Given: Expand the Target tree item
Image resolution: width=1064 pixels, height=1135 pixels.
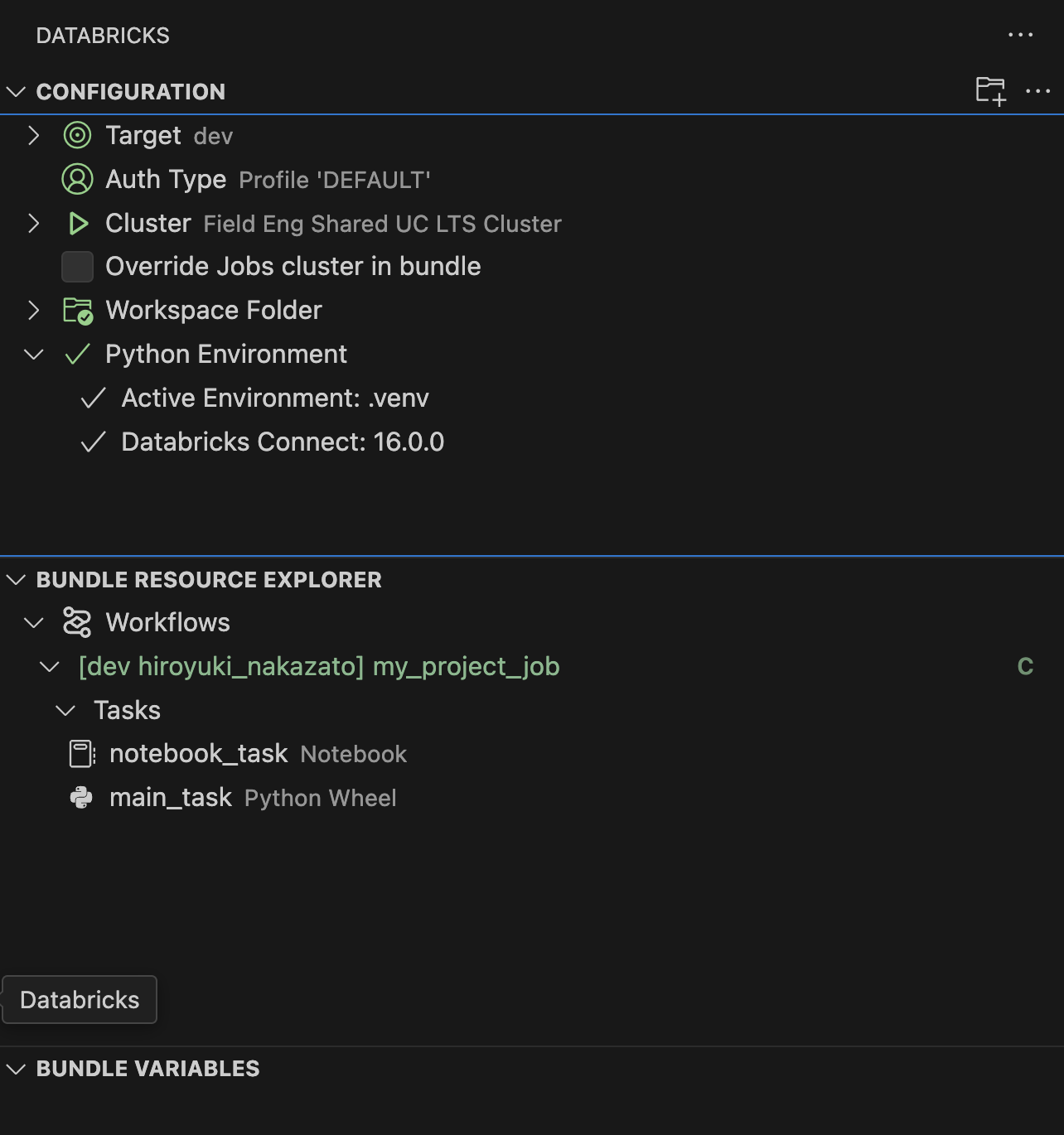Looking at the screenshot, I should (33, 135).
